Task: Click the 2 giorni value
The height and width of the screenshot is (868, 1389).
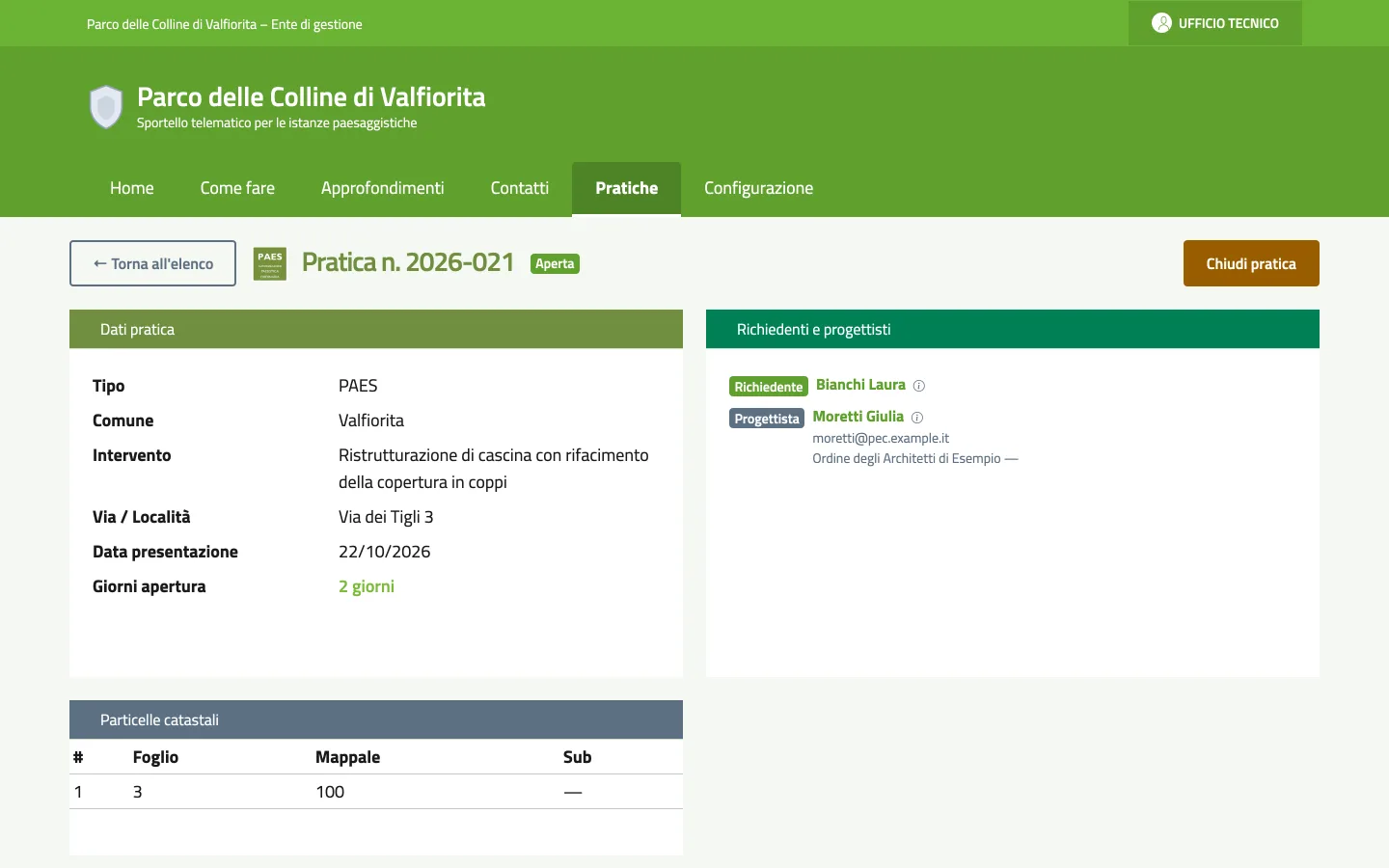Action: point(367,586)
